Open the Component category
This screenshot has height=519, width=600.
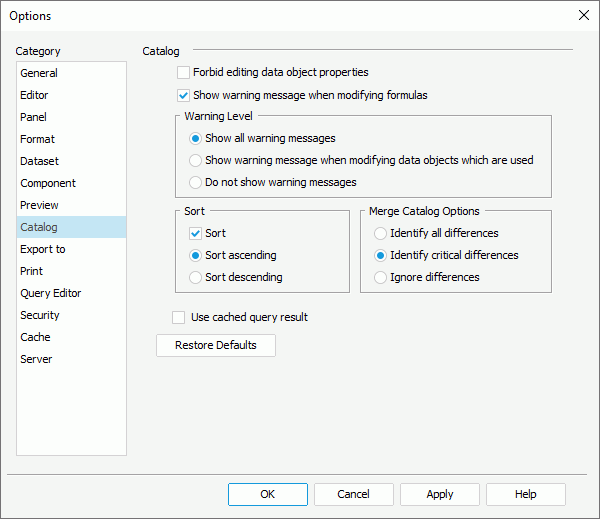point(71,183)
